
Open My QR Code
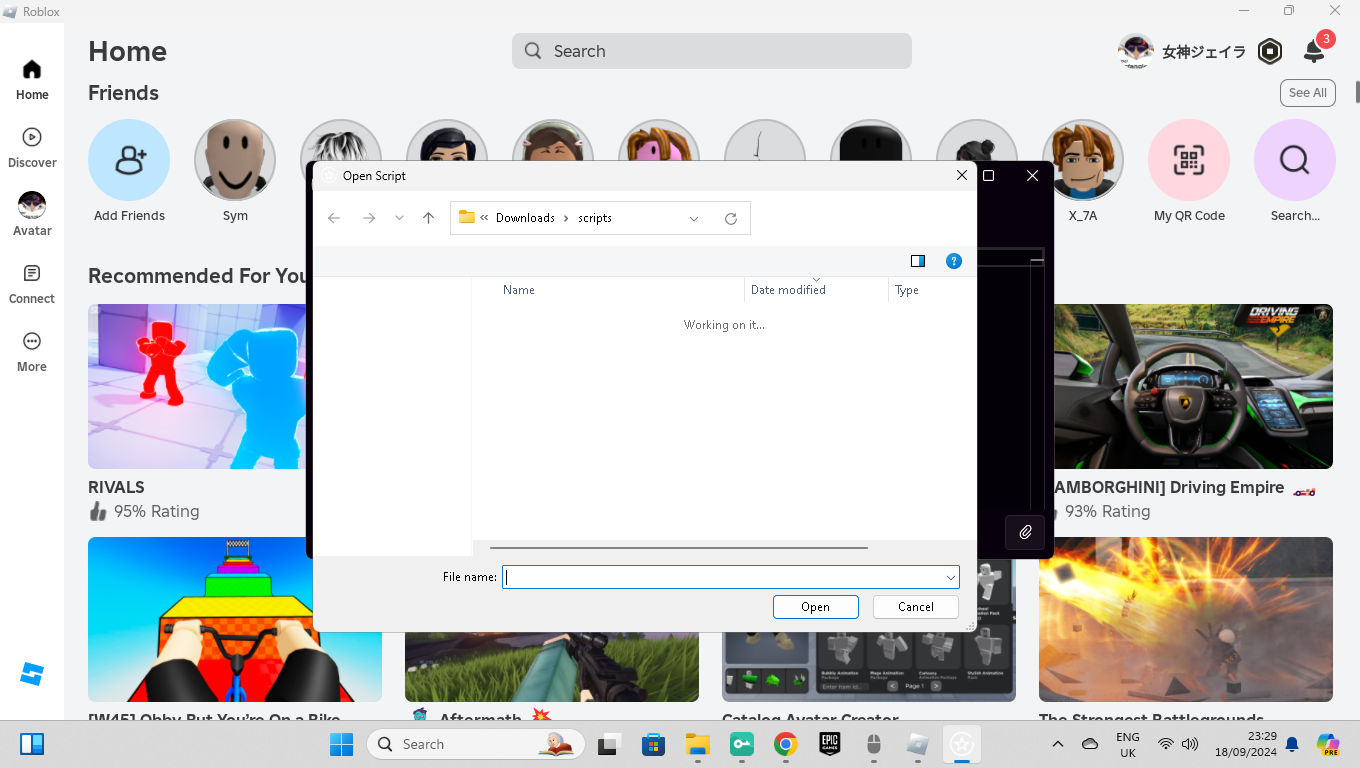(x=1189, y=160)
